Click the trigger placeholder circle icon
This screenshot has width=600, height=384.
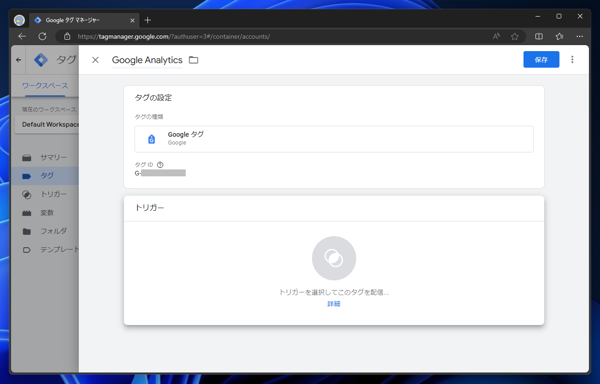pyautogui.click(x=334, y=258)
